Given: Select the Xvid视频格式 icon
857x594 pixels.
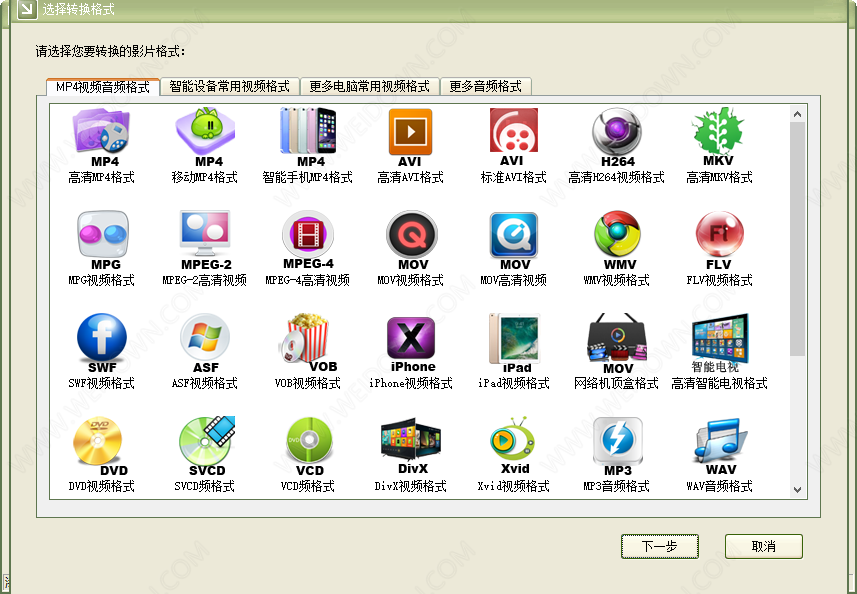Looking at the screenshot, I should coord(512,439).
